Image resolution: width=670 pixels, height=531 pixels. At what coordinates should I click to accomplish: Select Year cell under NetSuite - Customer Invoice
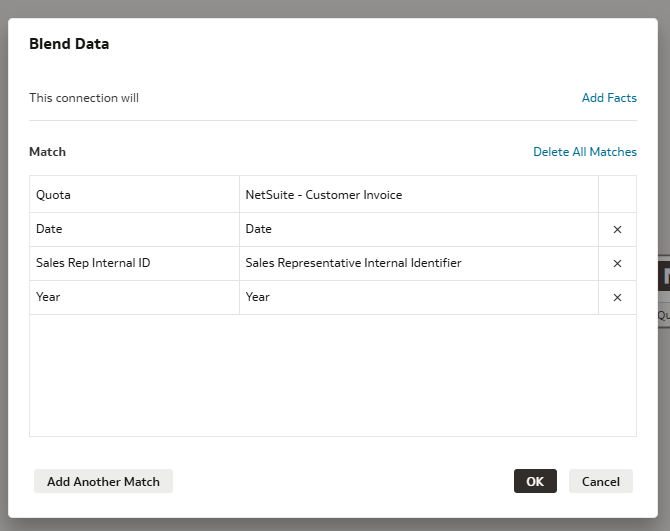(418, 297)
